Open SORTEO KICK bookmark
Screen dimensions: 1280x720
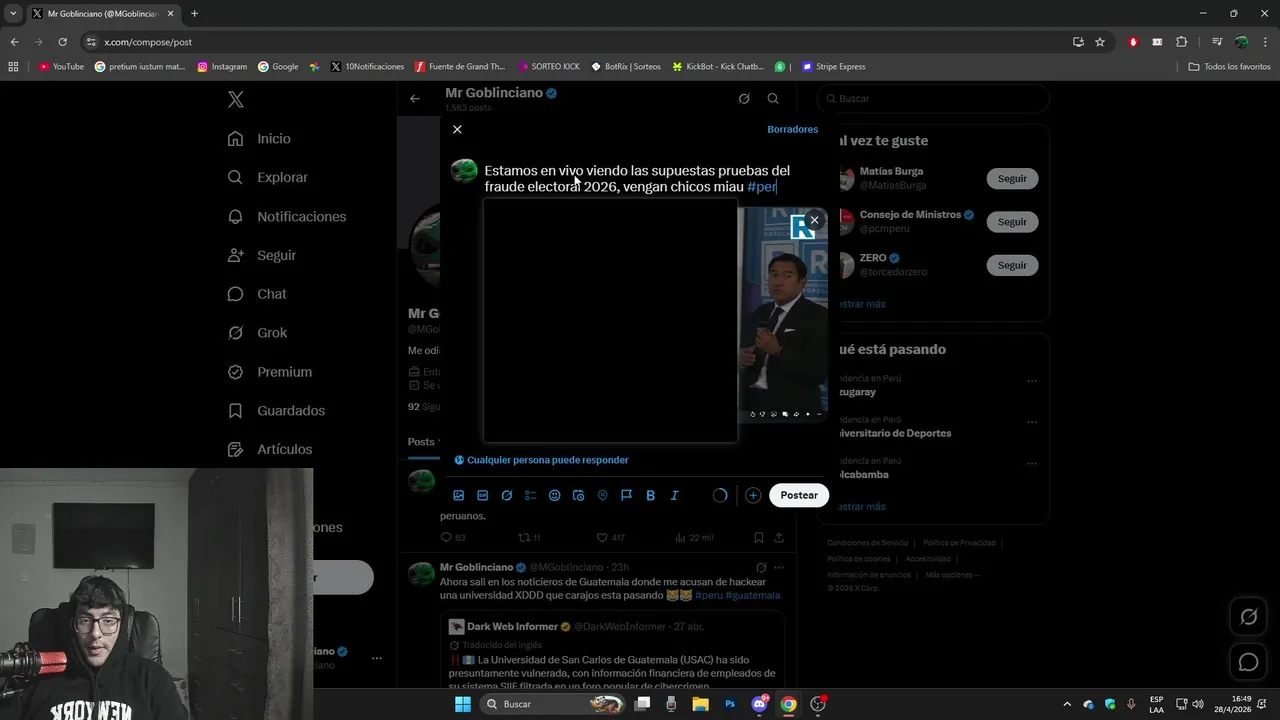(549, 67)
